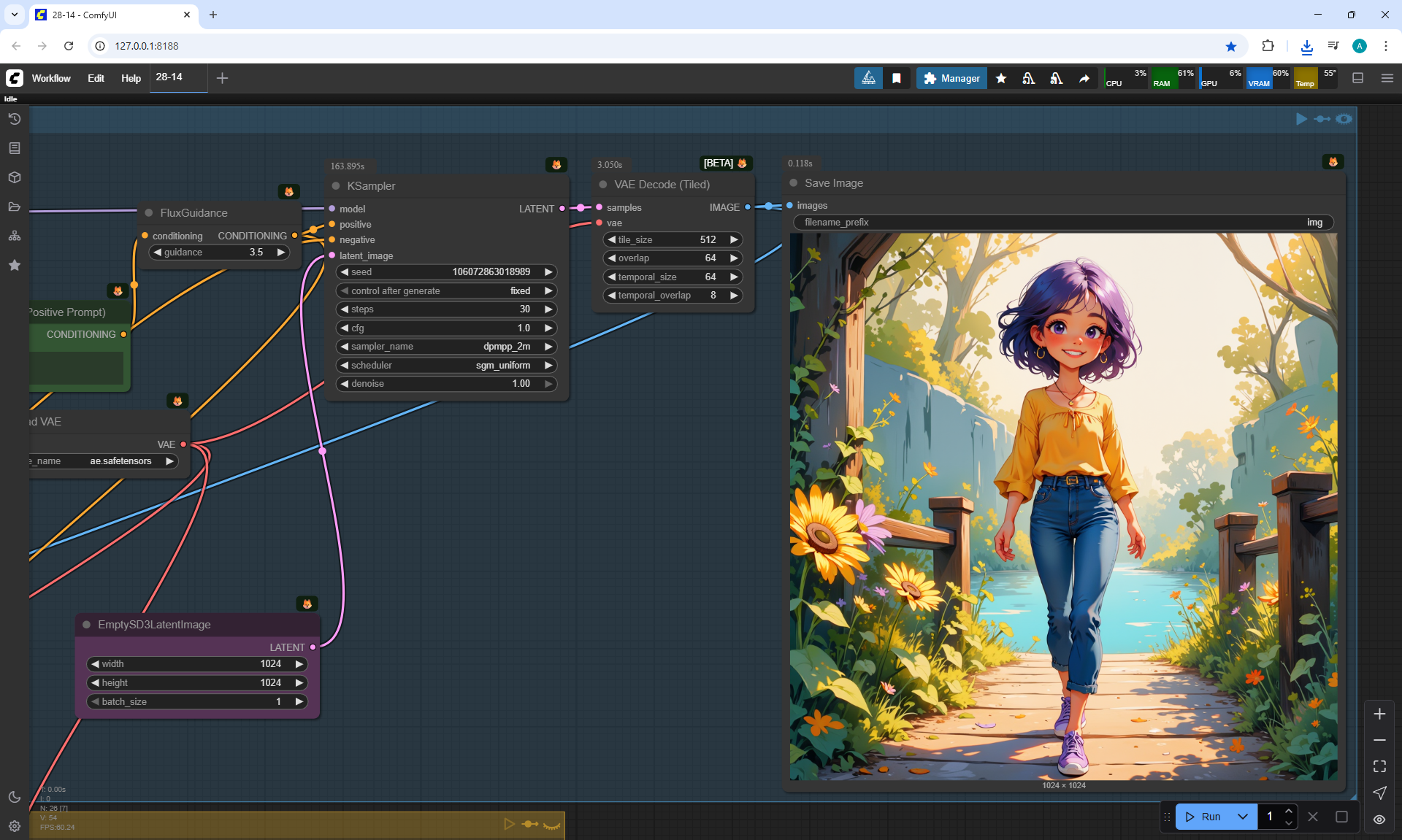Viewport: 1402px width, 840px height.
Task: Open the Workflow menu
Action: click(x=51, y=78)
